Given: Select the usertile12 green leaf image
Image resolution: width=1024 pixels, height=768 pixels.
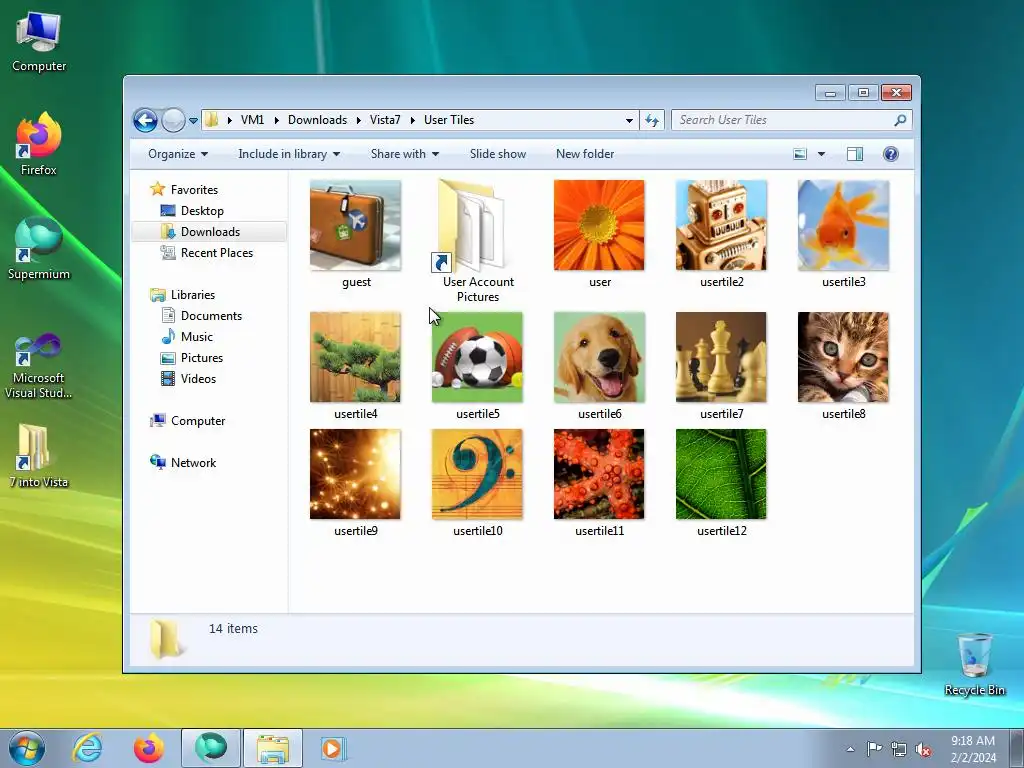Looking at the screenshot, I should coord(721,474).
